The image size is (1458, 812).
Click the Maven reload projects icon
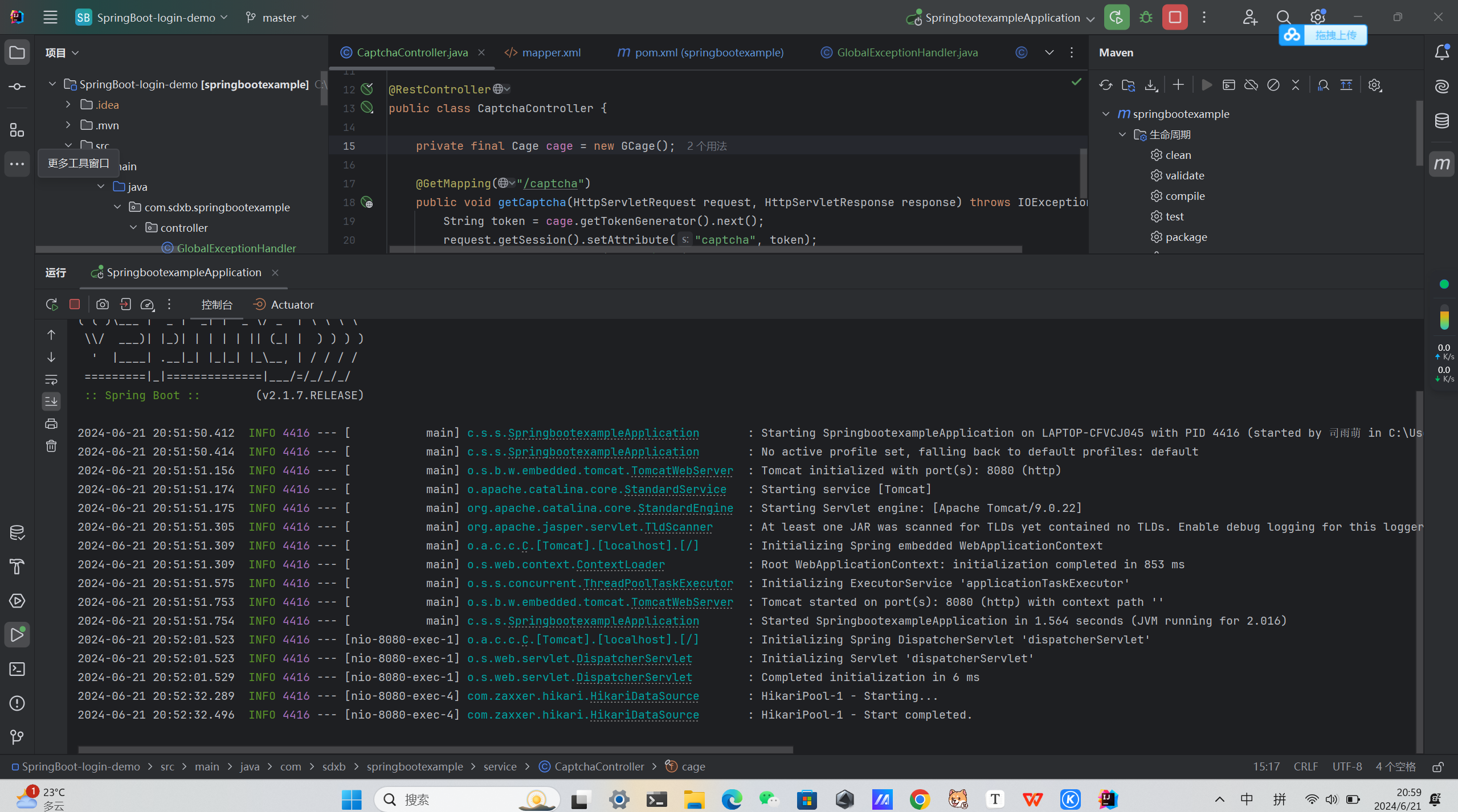click(1105, 85)
